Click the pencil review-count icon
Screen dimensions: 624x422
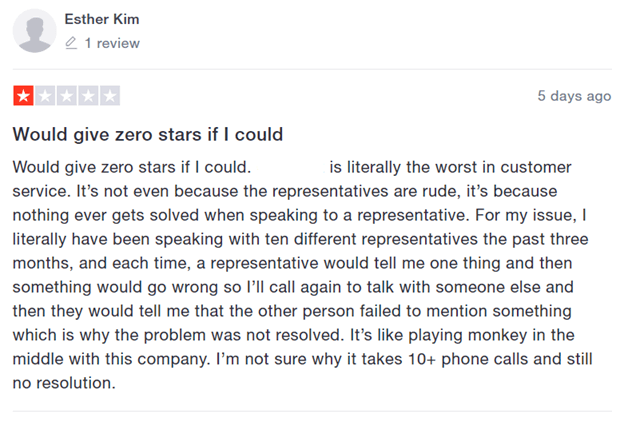point(71,44)
